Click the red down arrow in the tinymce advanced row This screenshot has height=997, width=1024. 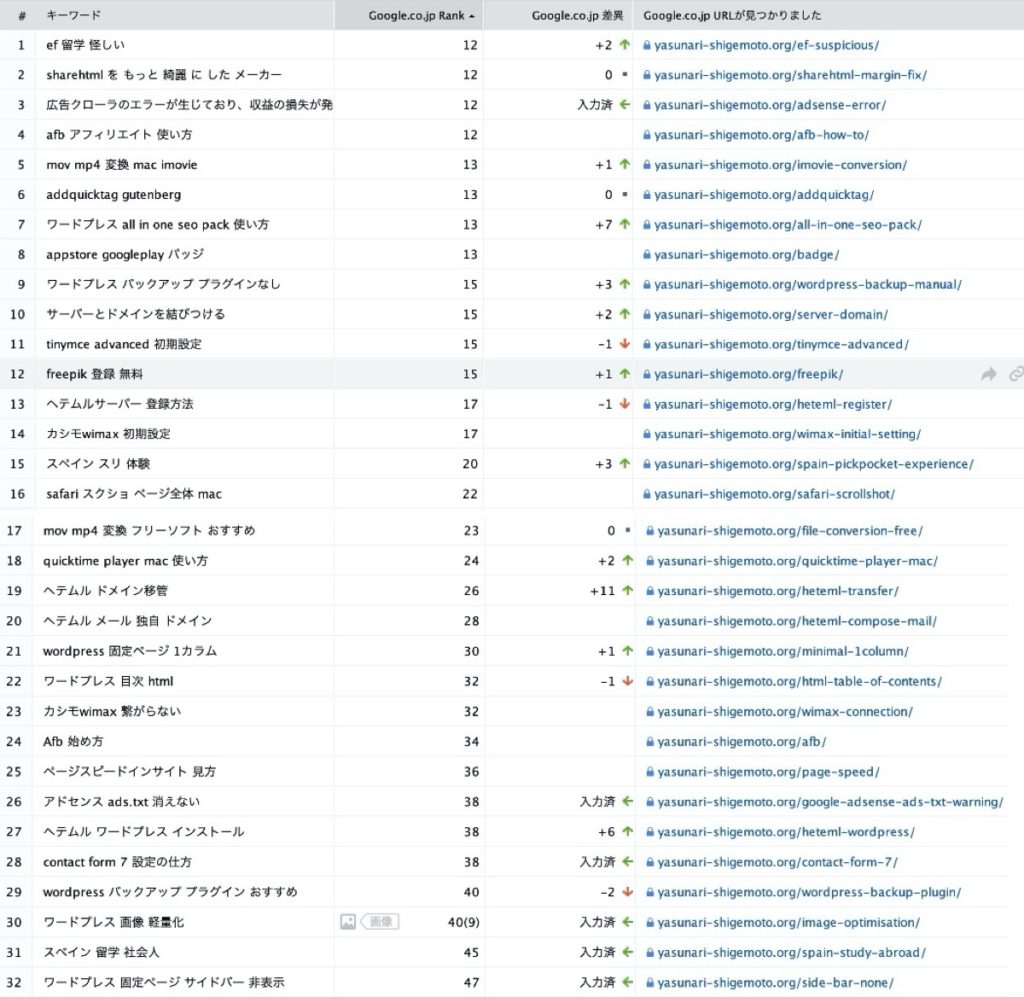click(625, 344)
